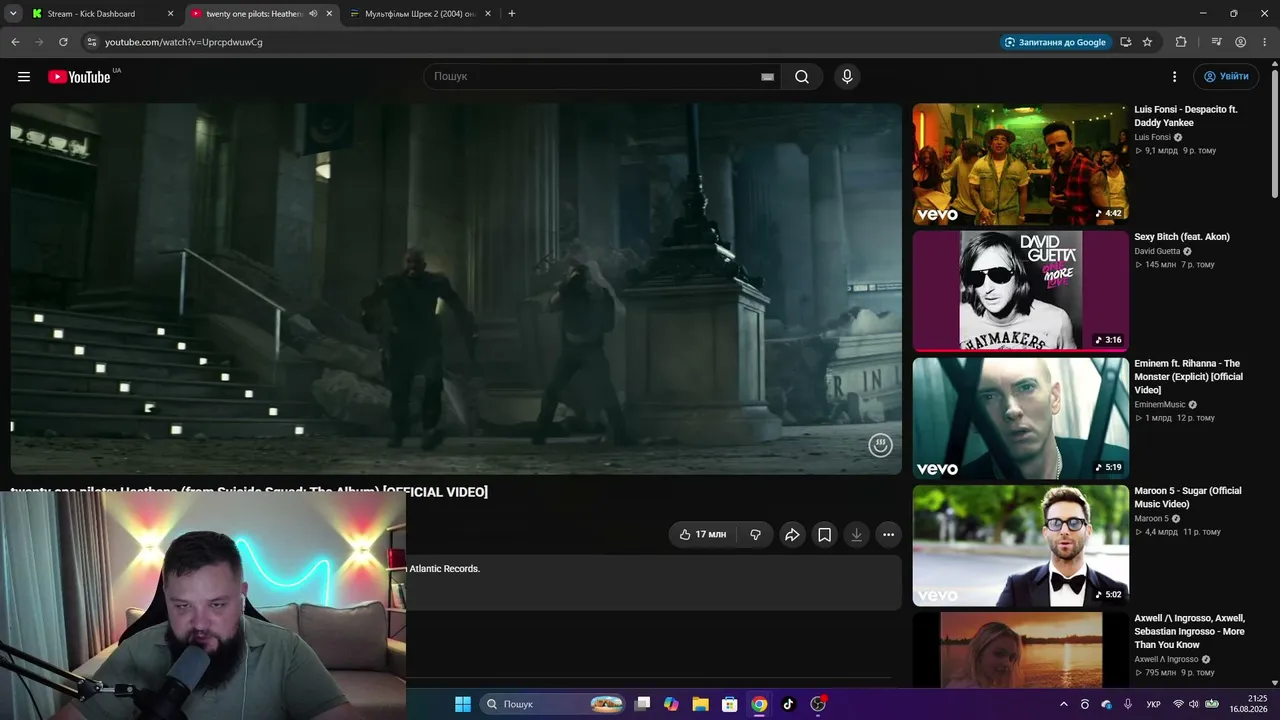This screenshot has width=1280, height=720.
Task: Visit the David Guetta channel name
Action: (x=1157, y=251)
